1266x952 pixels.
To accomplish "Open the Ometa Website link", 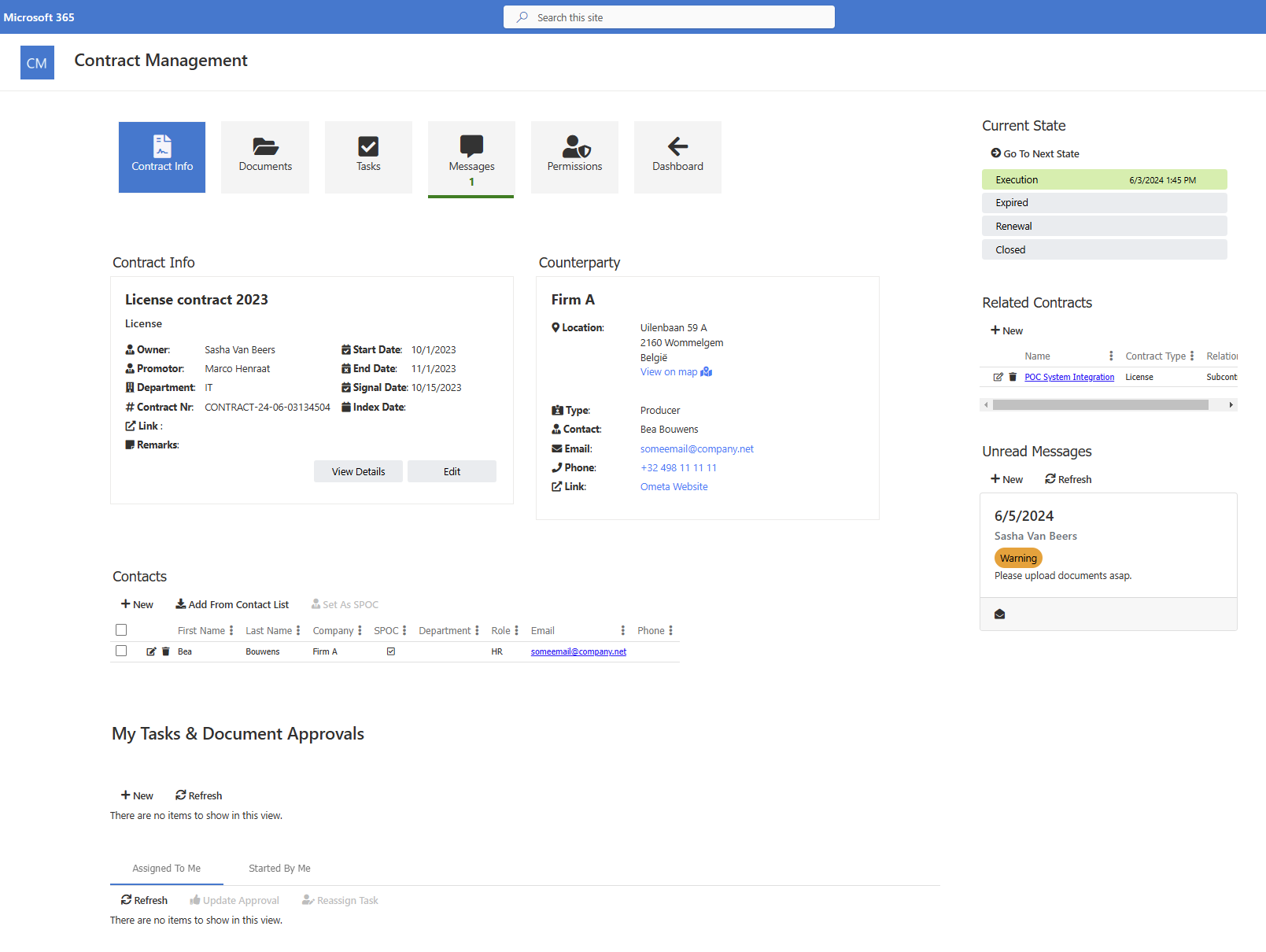I will click(674, 487).
